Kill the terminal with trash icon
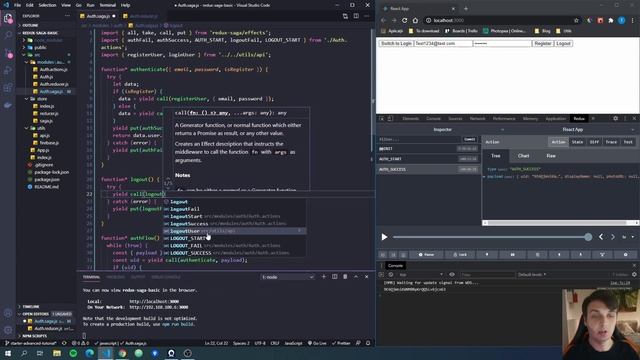640x360 pixels. pyautogui.click(x=345, y=277)
